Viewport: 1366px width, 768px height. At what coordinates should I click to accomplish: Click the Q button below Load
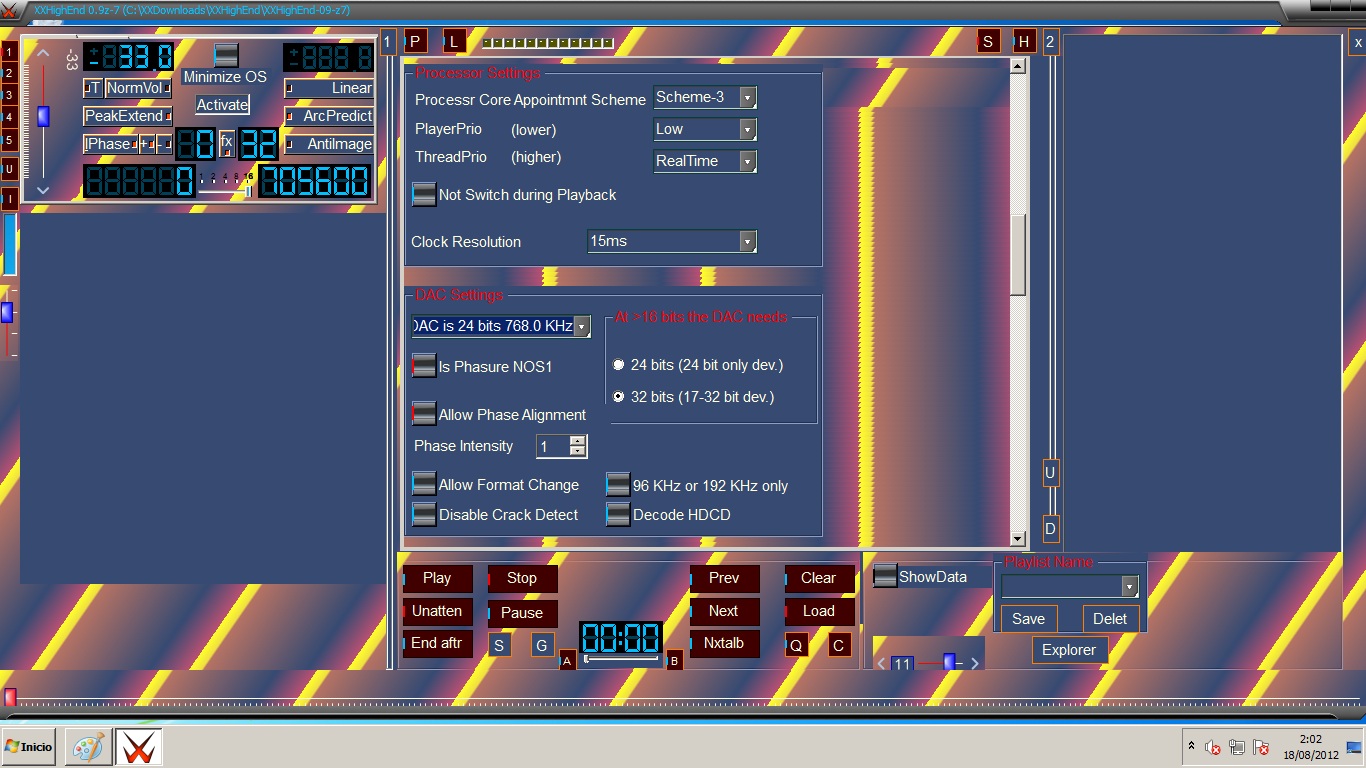coord(797,645)
